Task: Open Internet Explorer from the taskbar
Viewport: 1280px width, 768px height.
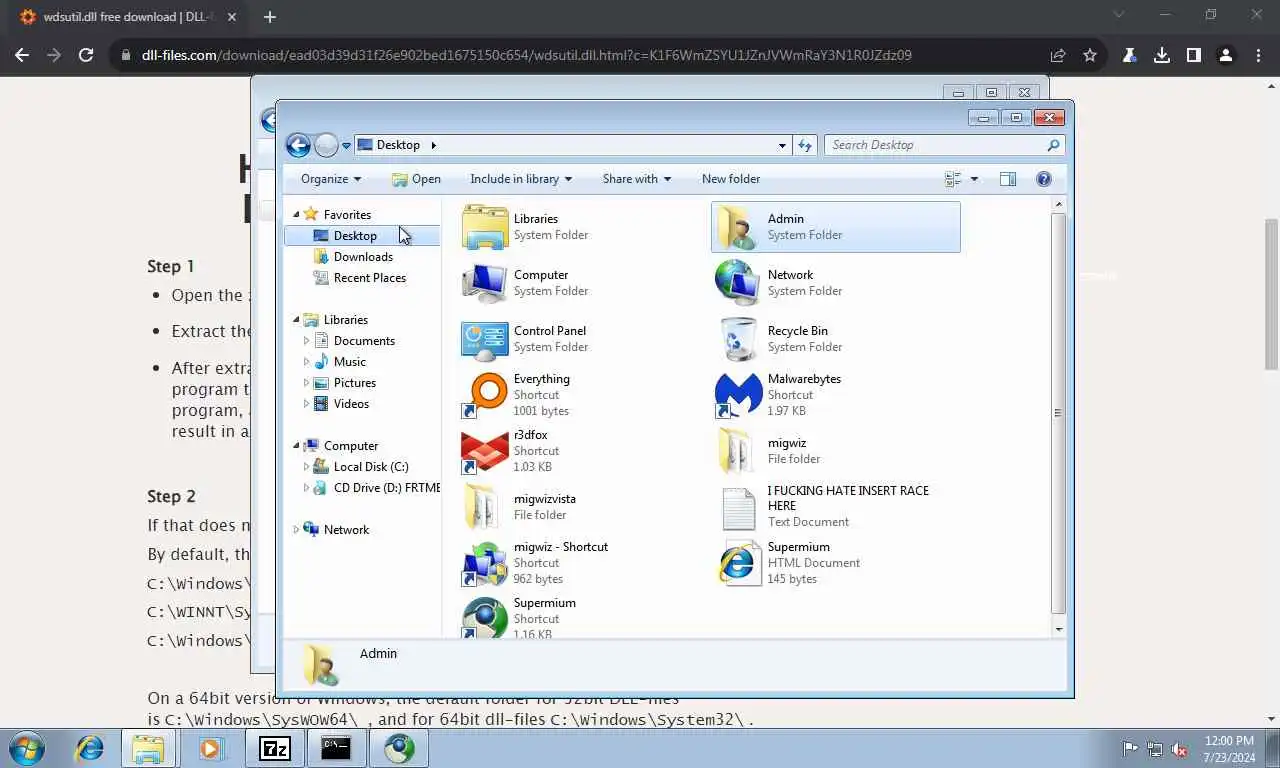Action: [x=90, y=748]
